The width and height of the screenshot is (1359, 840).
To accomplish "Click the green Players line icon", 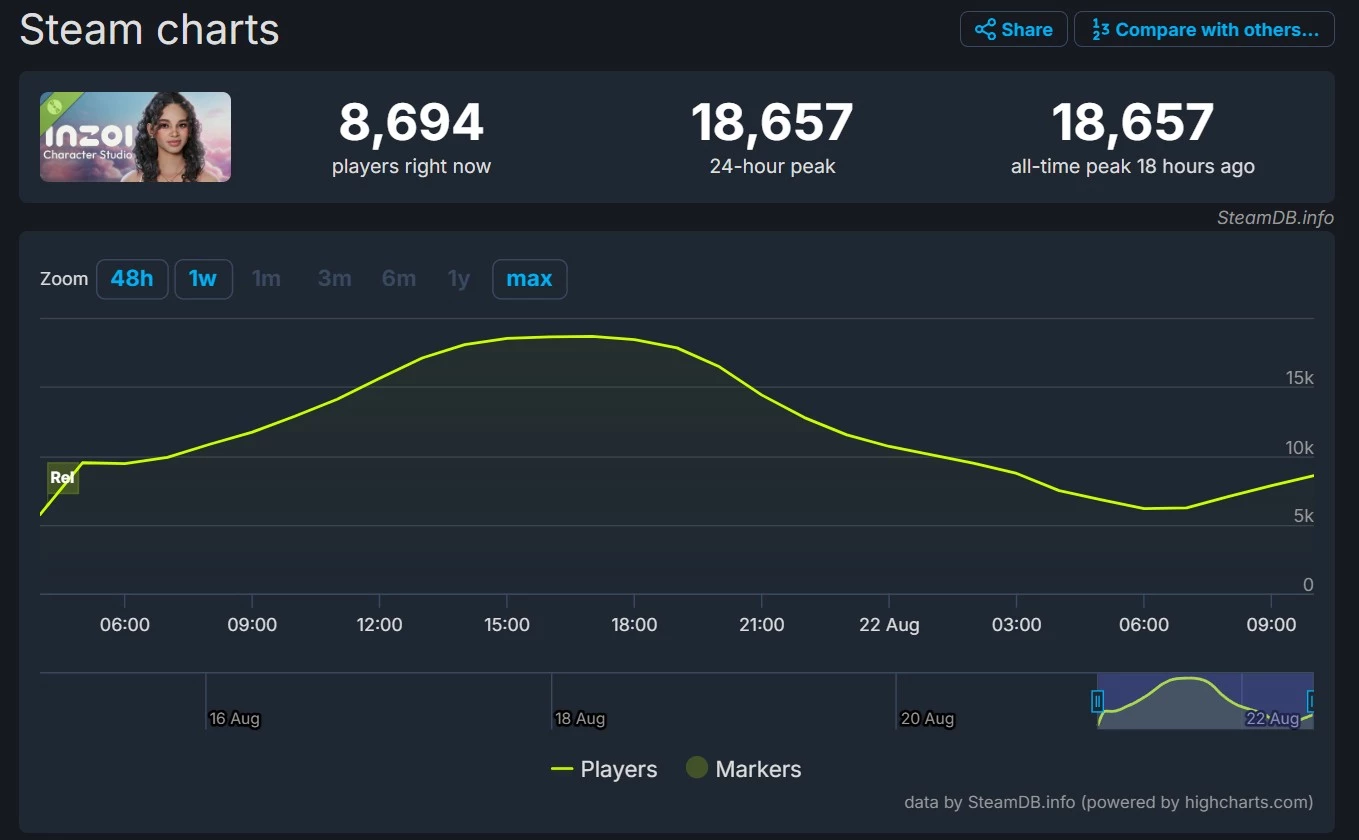I will [x=562, y=769].
